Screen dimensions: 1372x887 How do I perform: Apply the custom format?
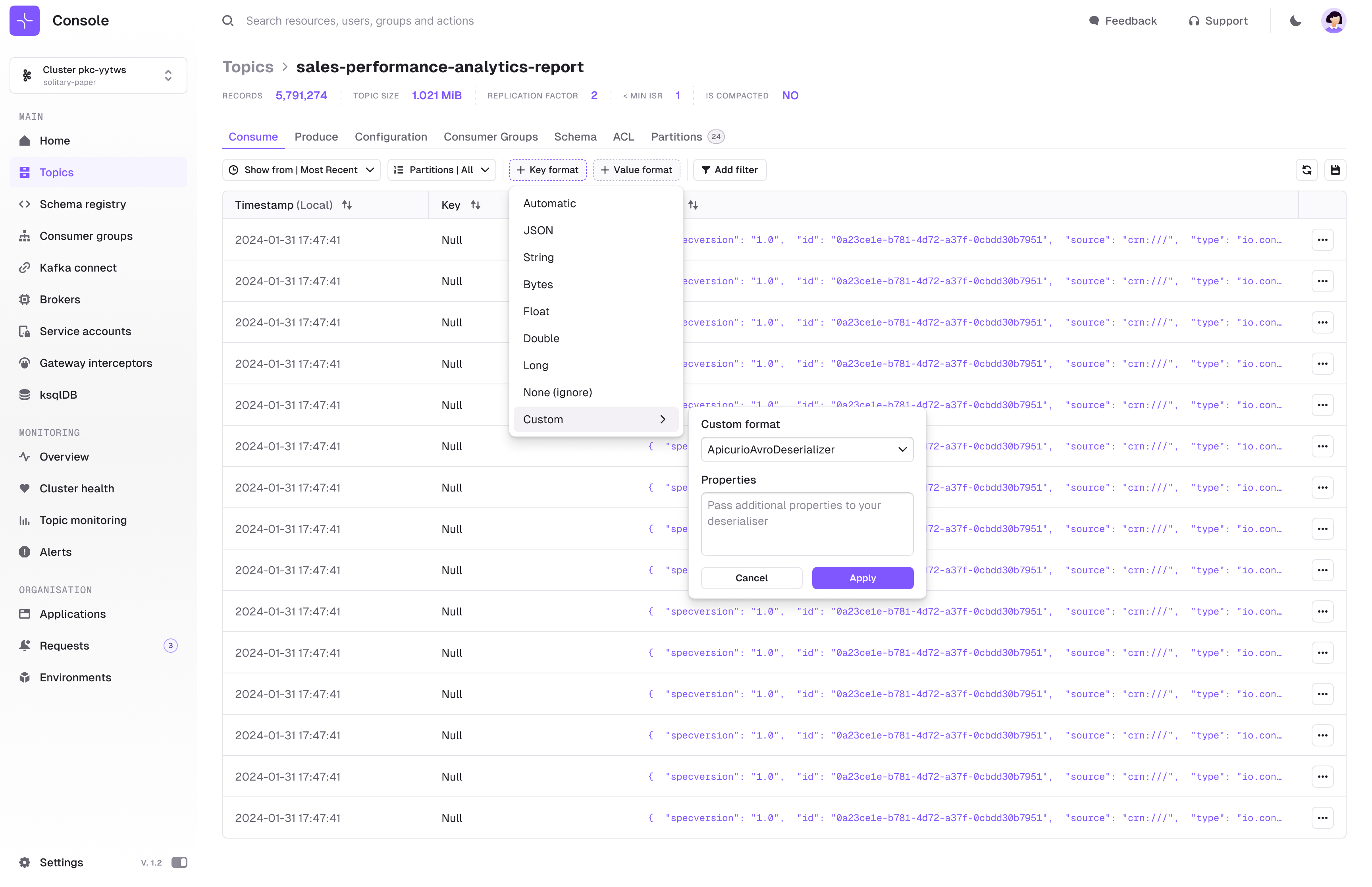(863, 578)
